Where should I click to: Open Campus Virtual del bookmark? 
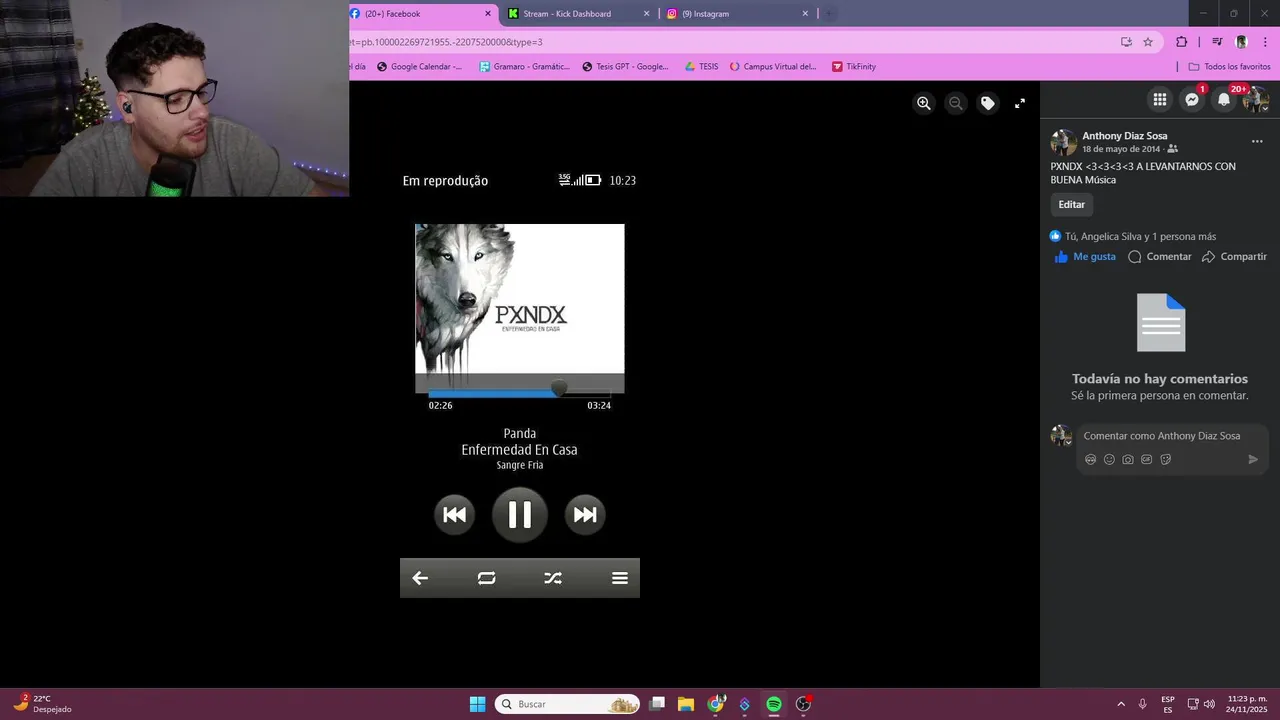(772, 67)
